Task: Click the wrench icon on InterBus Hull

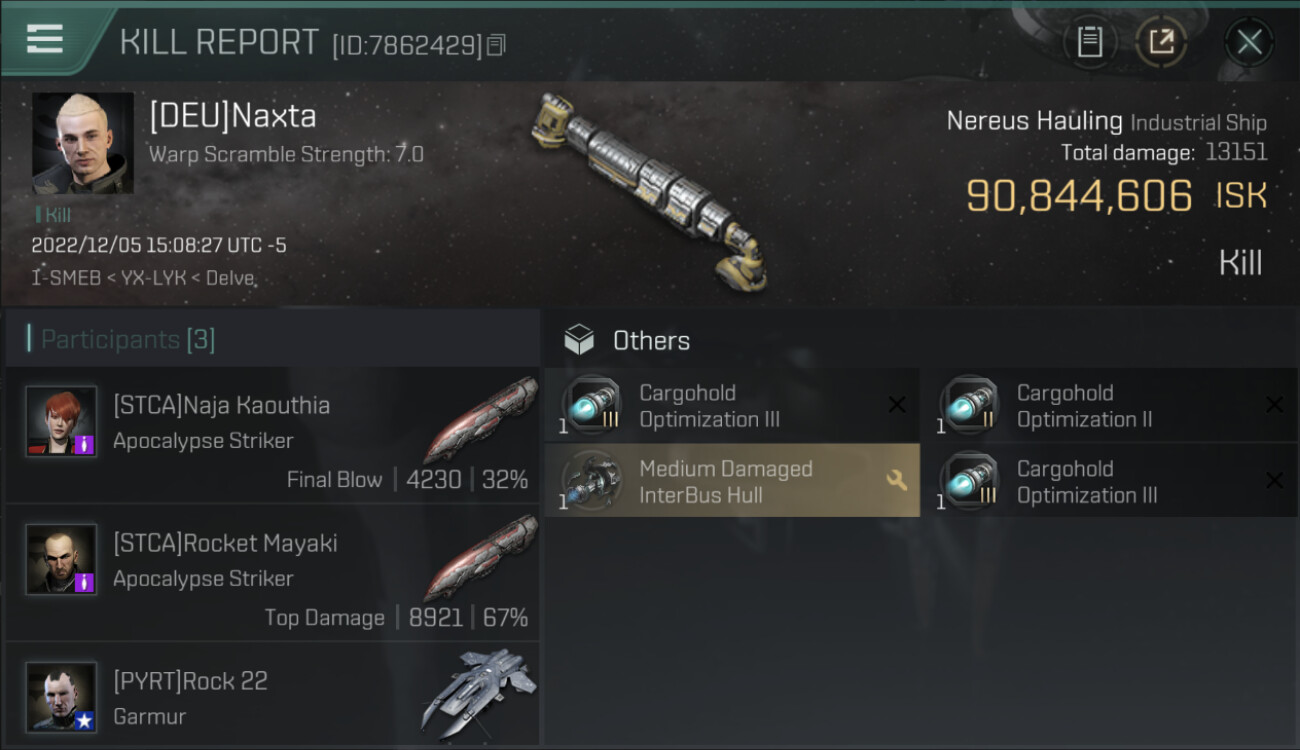Action: pyautogui.click(x=896, y=481)
